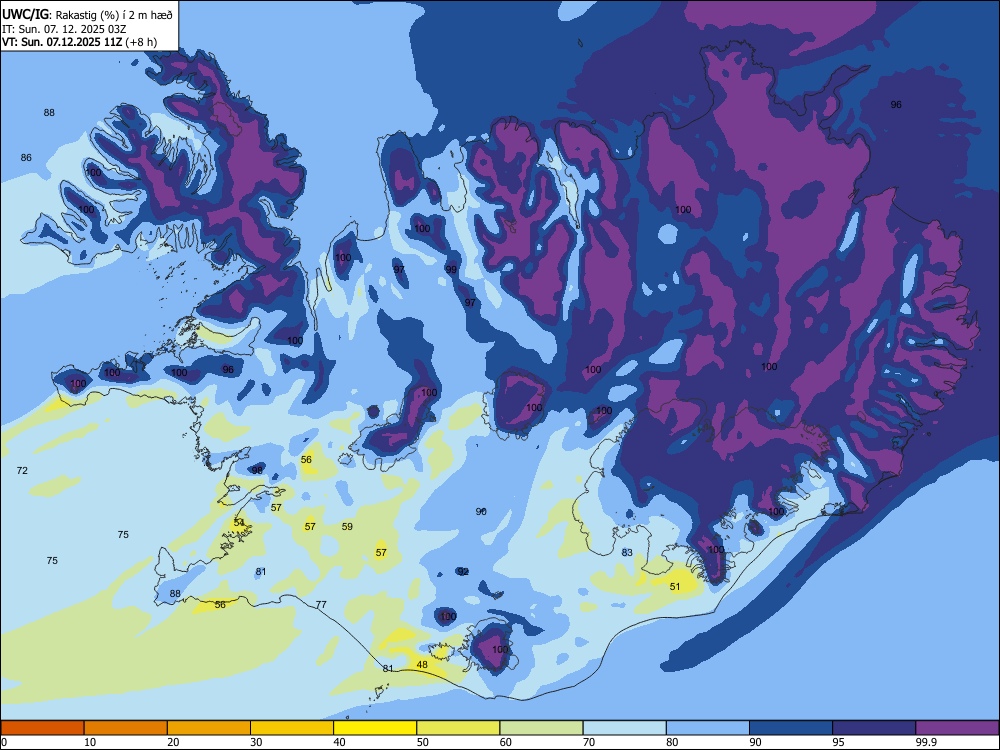
Task: Click the legend tick label '10'
Action: [90, 742]
